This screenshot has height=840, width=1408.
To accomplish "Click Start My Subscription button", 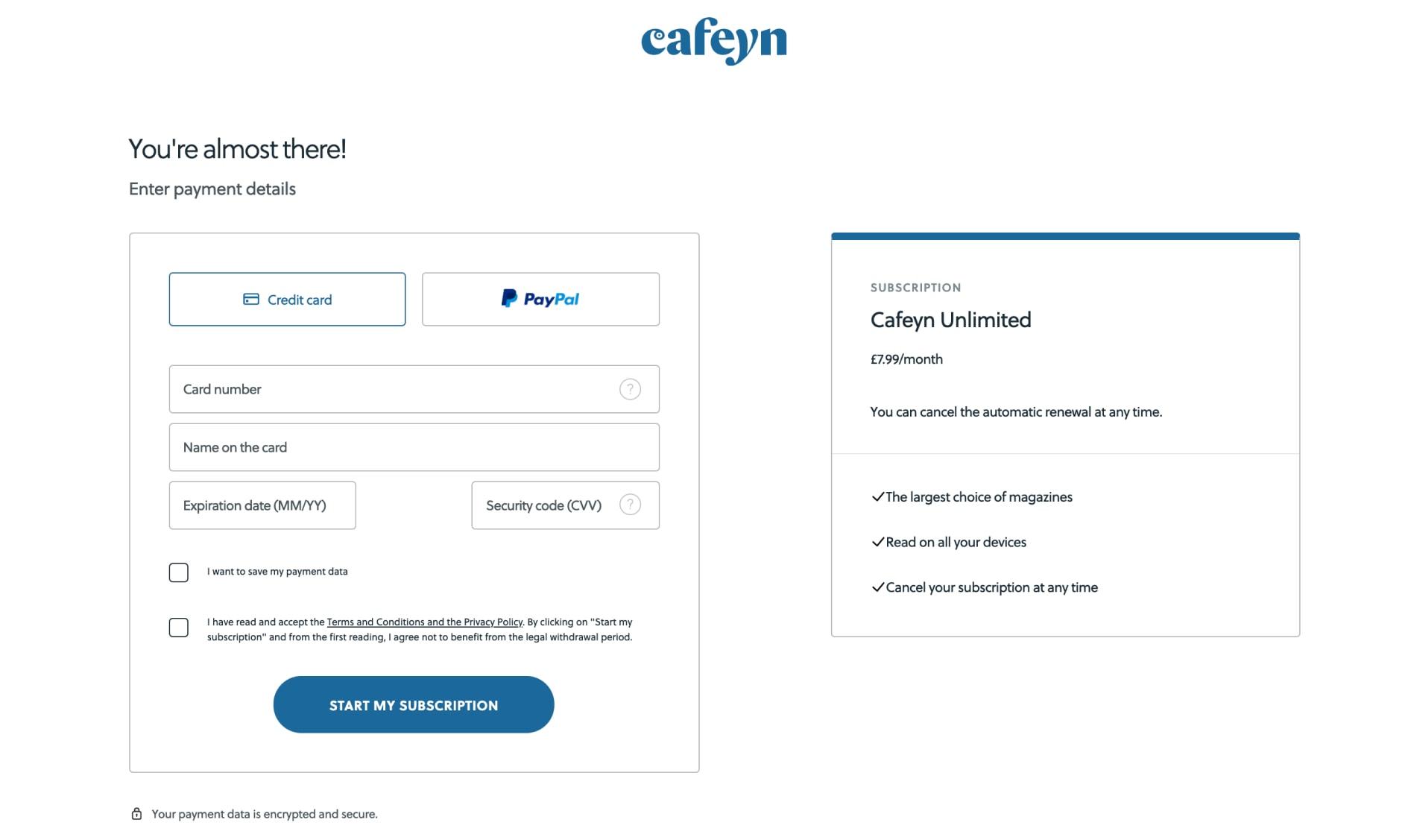I will pos(414,704).
